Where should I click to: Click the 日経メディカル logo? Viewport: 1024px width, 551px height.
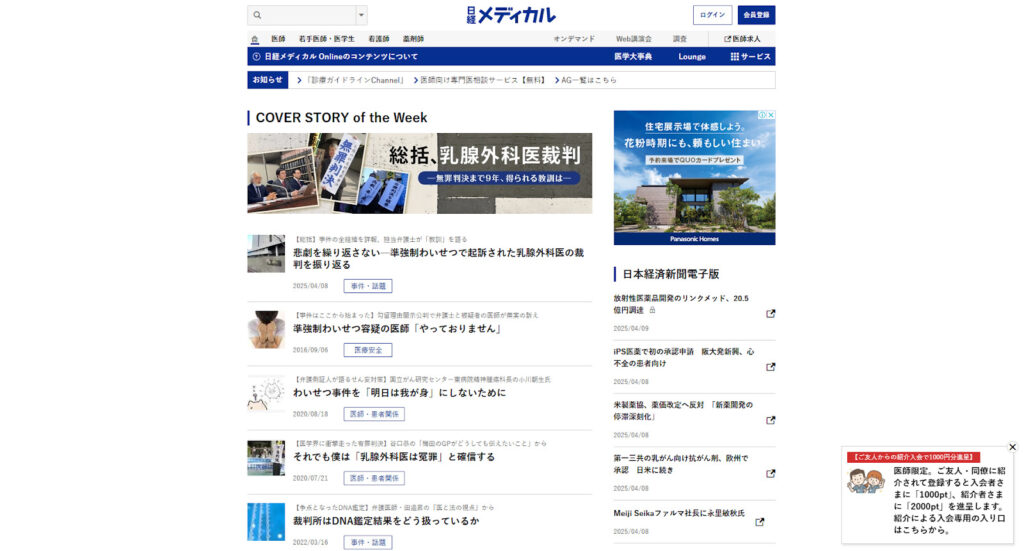pyautogui.click(x=511, y=15)
